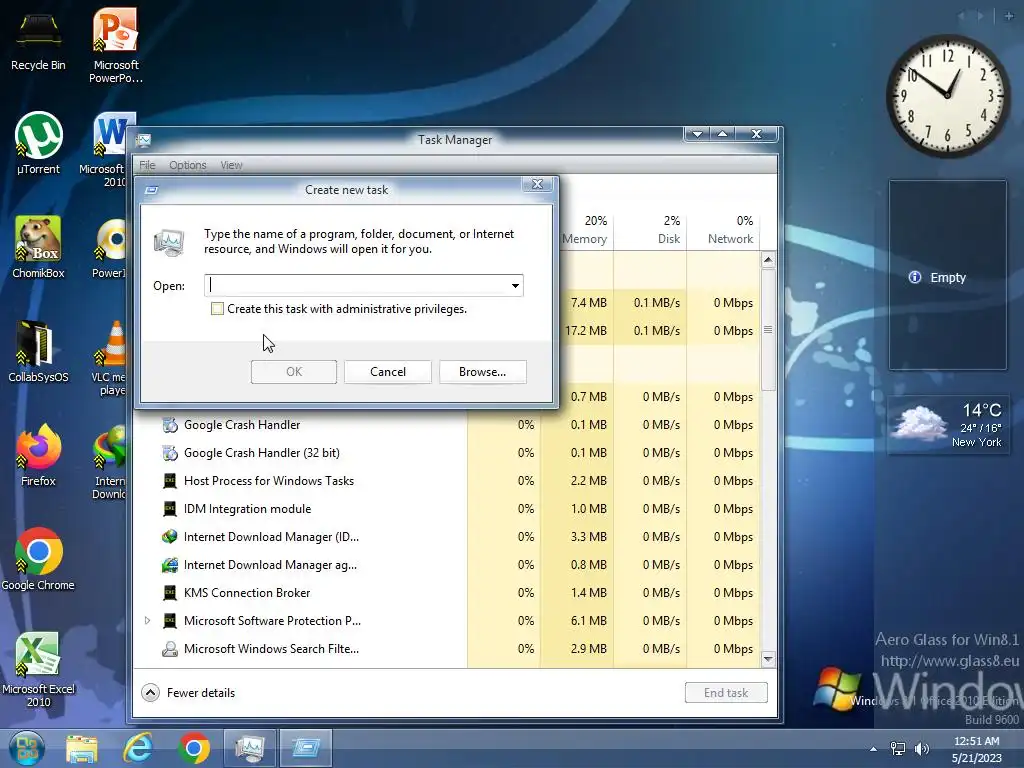Image resolution: width=1024 pixels, height=768 pixels.
Task: Click the Internet Download Manager agent process icon
Action: (170, 565)
